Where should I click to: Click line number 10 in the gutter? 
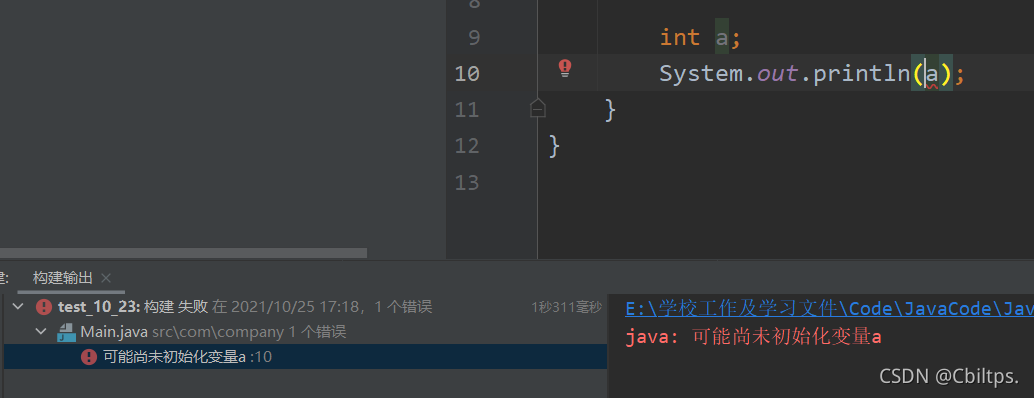467,73
